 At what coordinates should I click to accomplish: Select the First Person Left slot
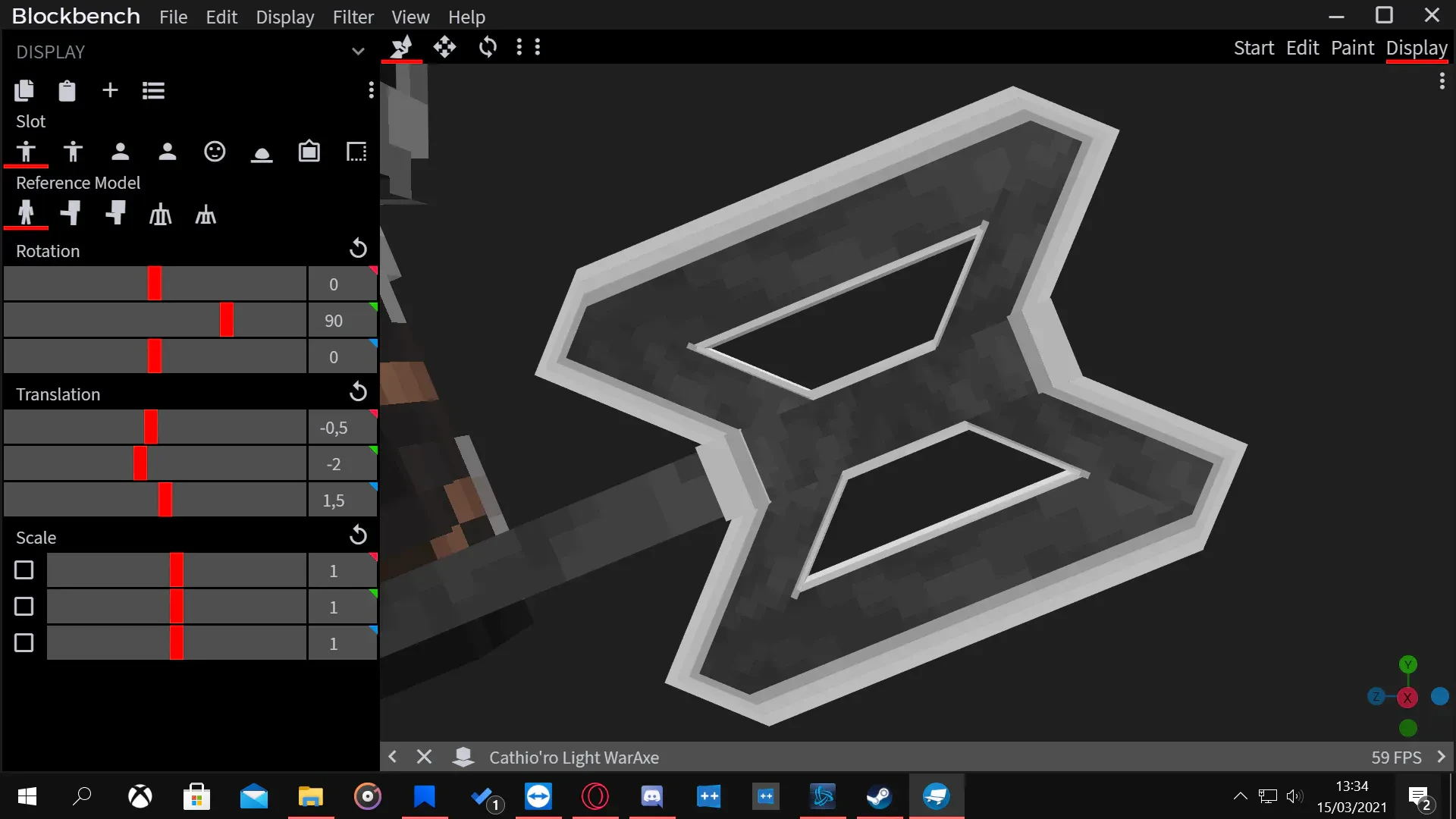click(x=168, y=152)
